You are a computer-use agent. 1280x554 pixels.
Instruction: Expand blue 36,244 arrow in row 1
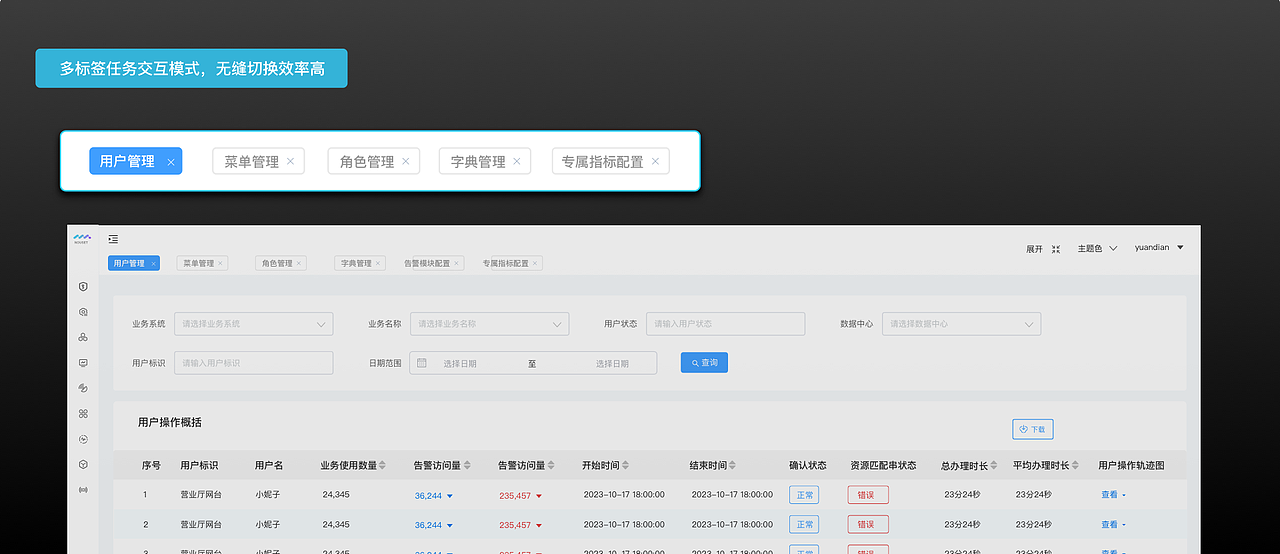coord(450,495)
